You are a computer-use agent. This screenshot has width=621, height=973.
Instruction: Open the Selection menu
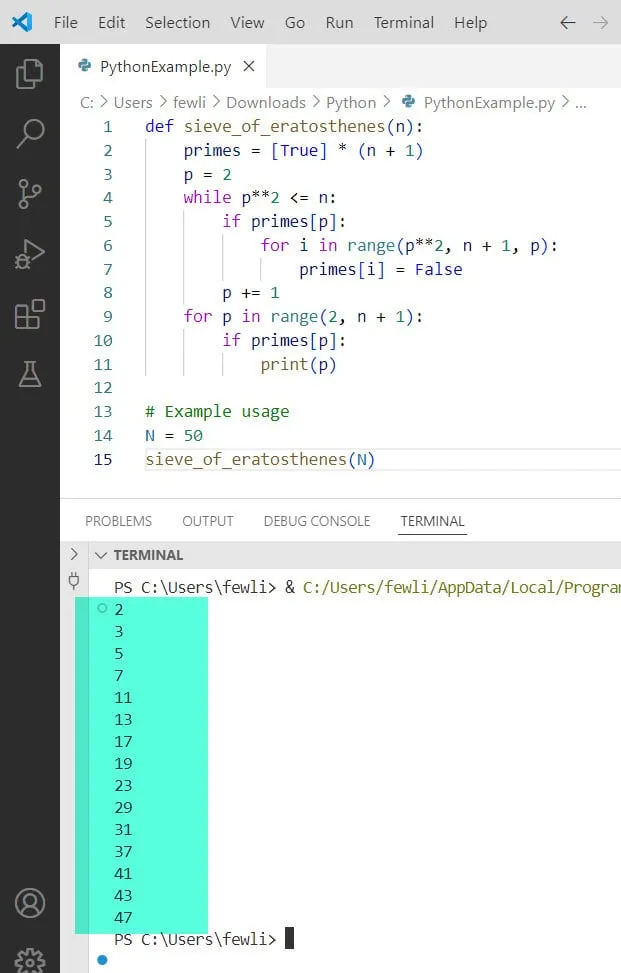(x=177, y=22)
